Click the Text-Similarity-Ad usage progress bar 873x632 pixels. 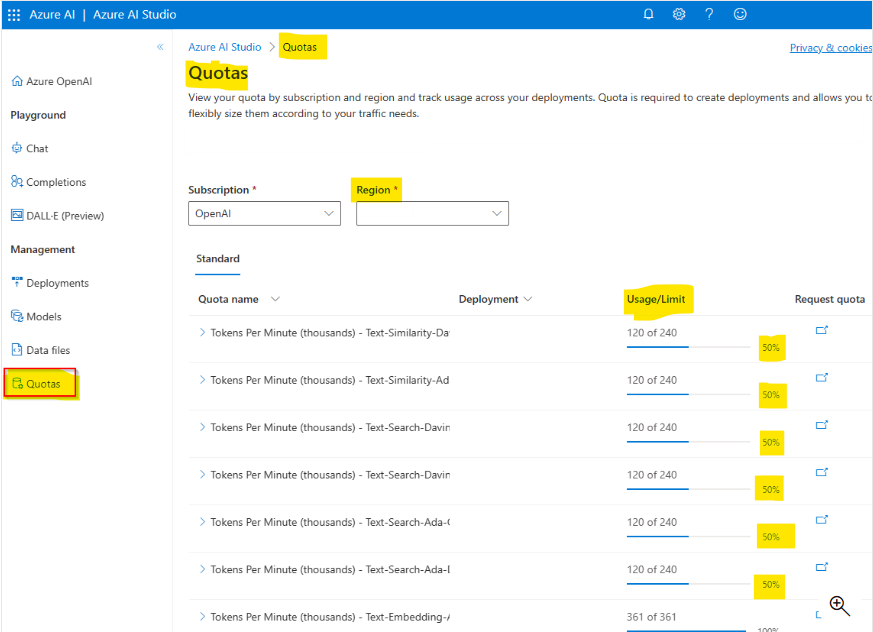pos(688,394)
